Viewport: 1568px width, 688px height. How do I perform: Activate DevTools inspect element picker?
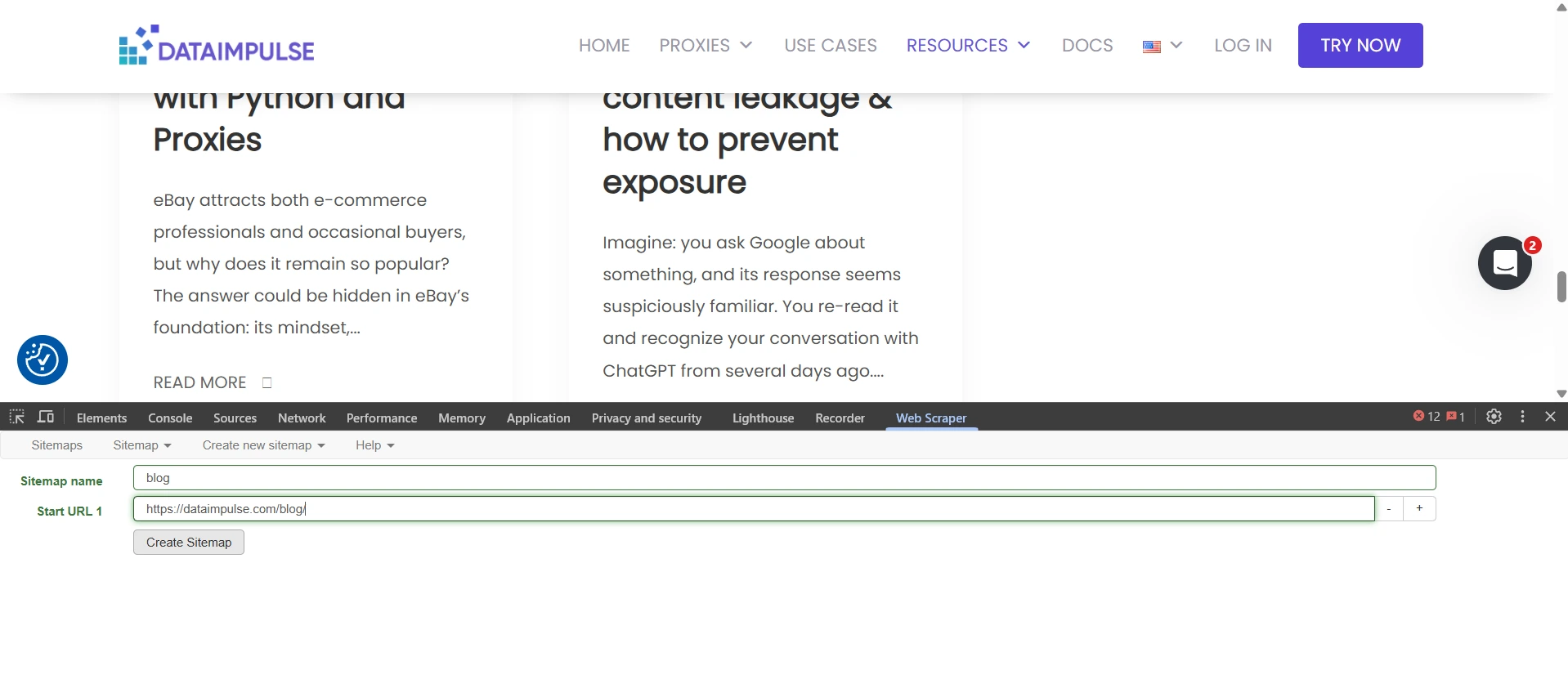16,417
